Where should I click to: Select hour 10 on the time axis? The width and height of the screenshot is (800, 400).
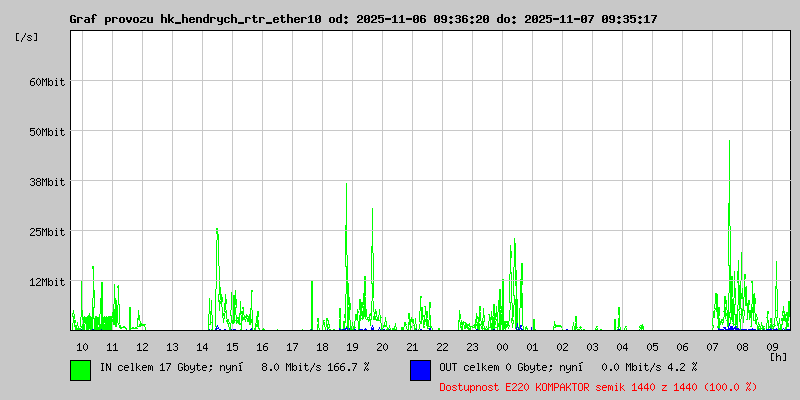pos(82,346)
